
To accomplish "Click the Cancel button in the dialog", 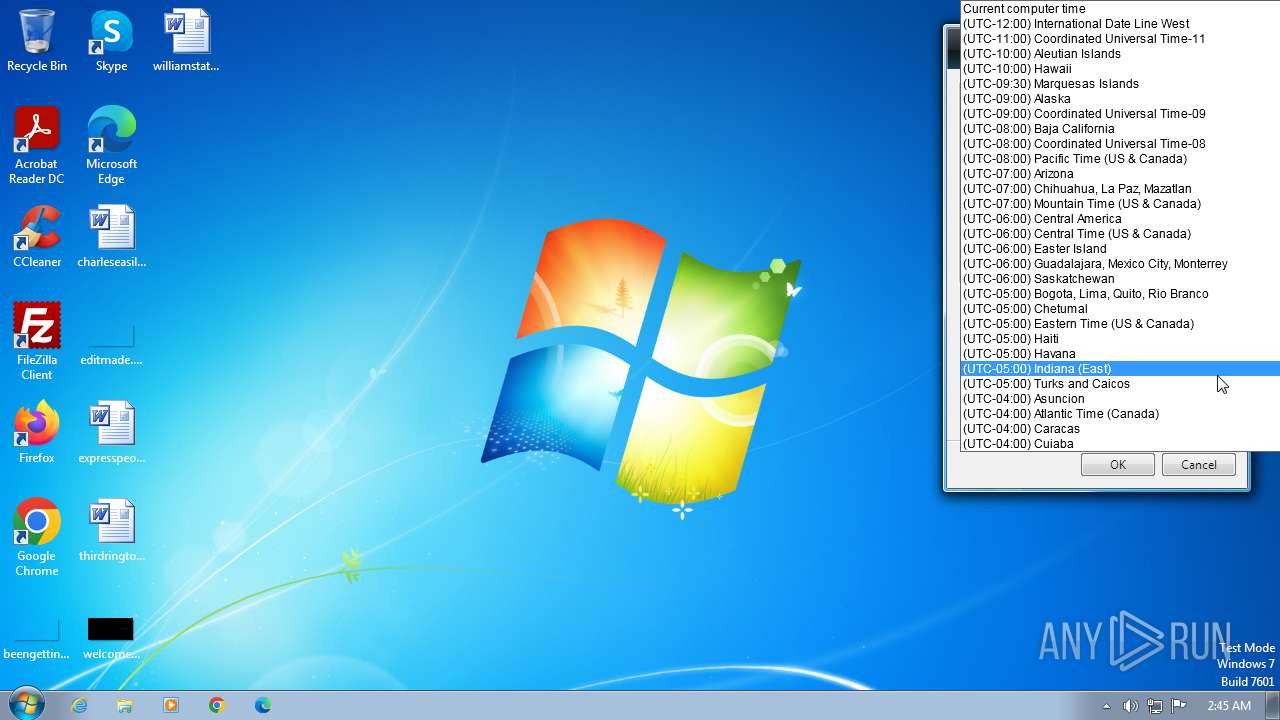I will [1199, 465].
